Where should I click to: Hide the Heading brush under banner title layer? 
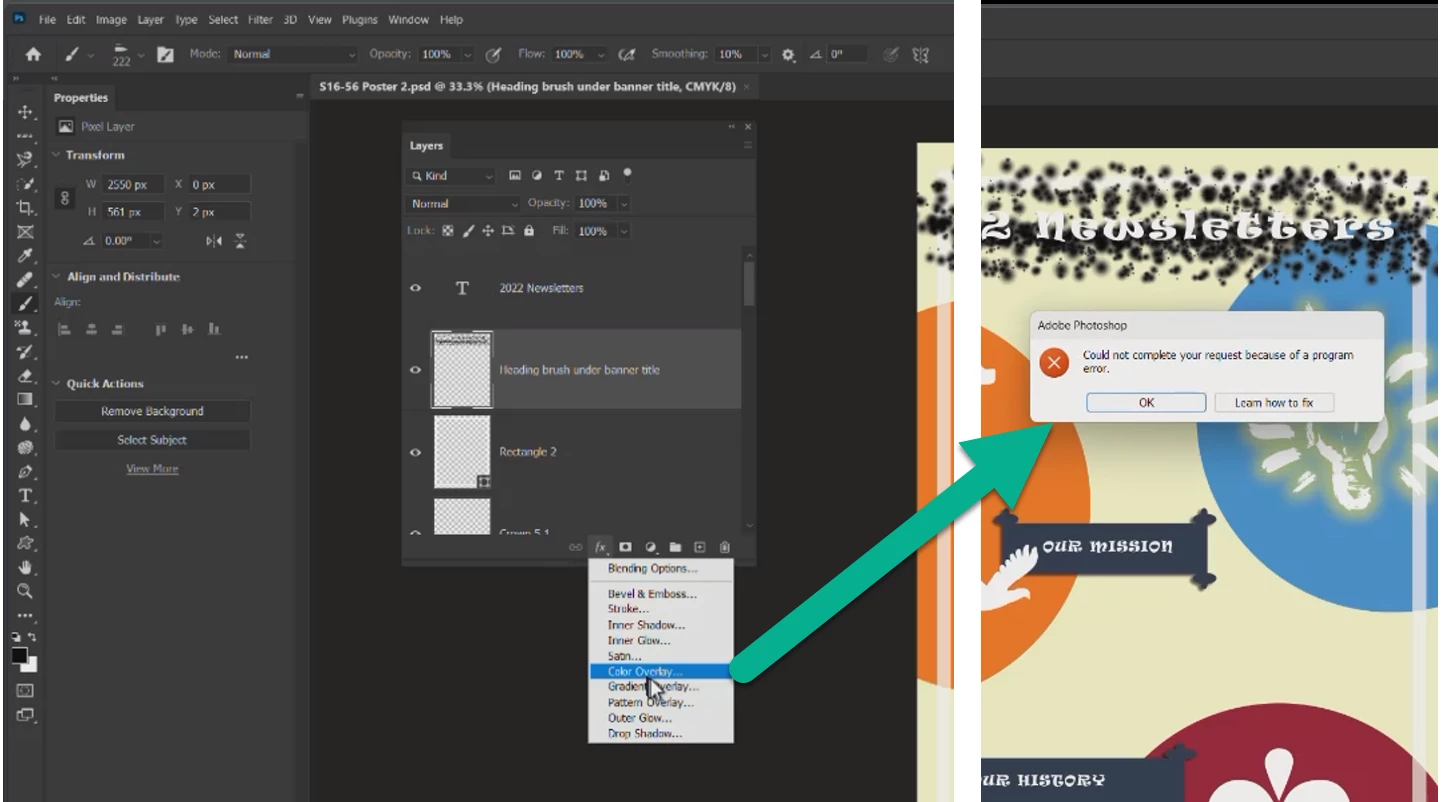pos(416,370)
